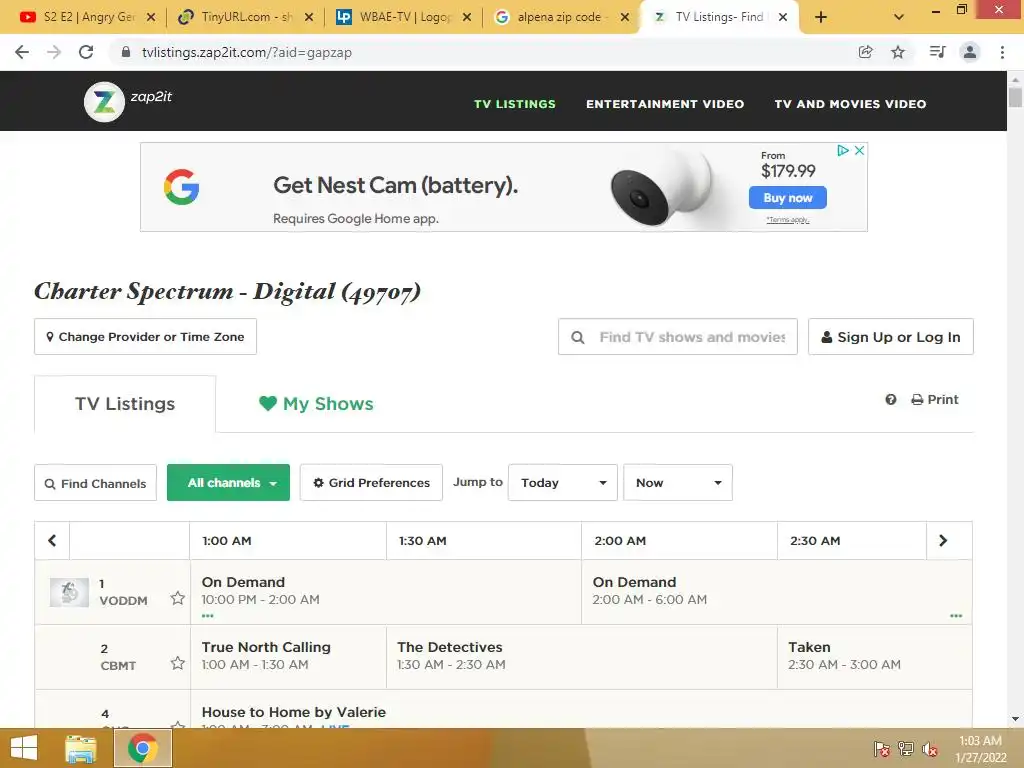The width and height of the screenshot is (1024, 768).
Task: Open Chrome profile avatar icon
Action: 970,52
